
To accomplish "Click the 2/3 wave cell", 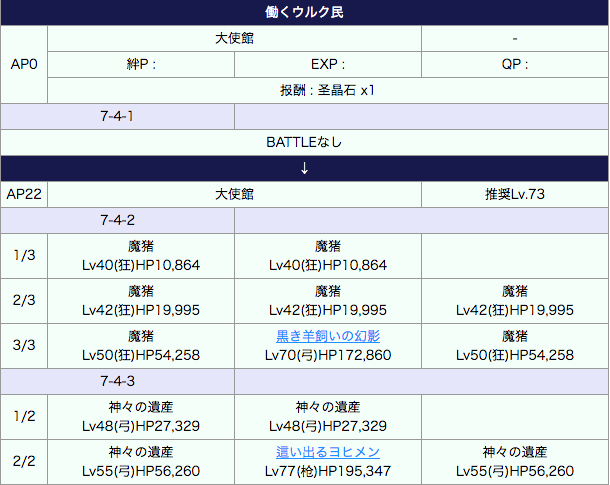I will (24, 300).
